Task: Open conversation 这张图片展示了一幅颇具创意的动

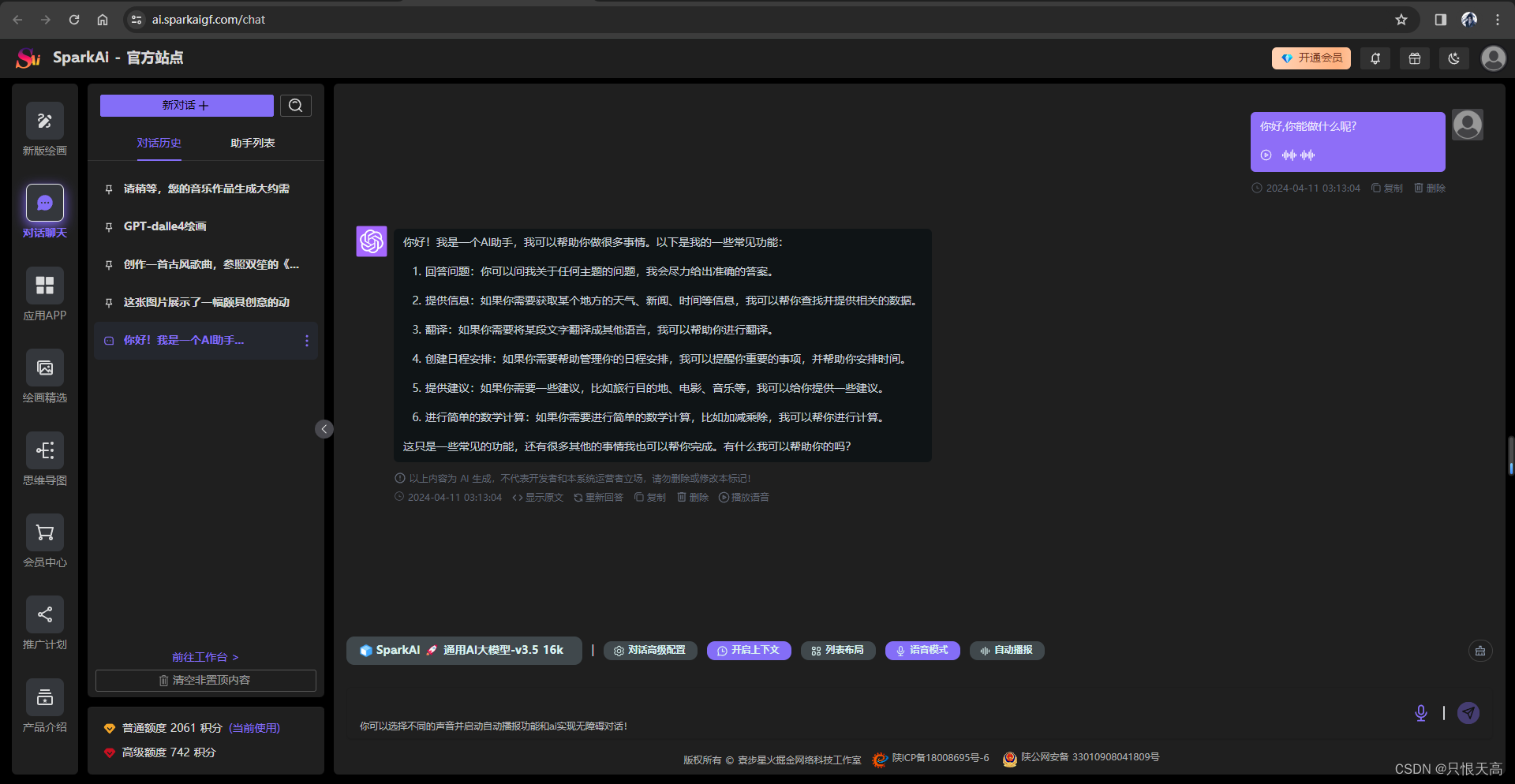Action: pyautogui.click(x=207, y=303)
